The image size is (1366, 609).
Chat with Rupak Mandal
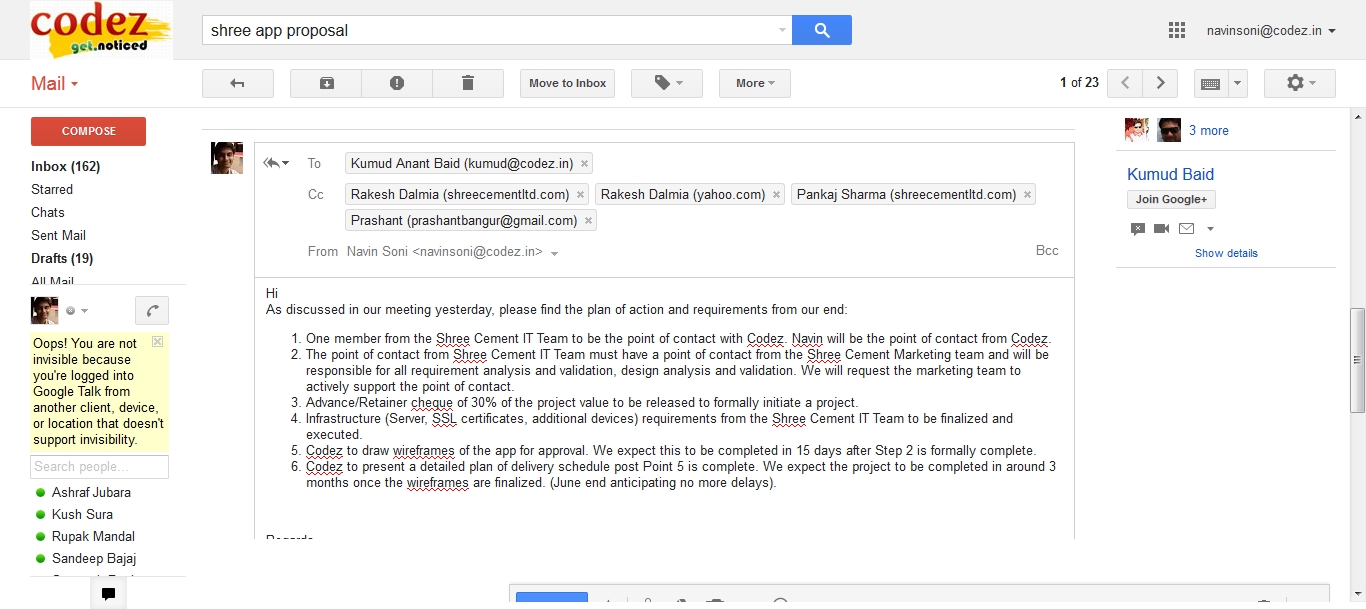(x=93, y=537)
